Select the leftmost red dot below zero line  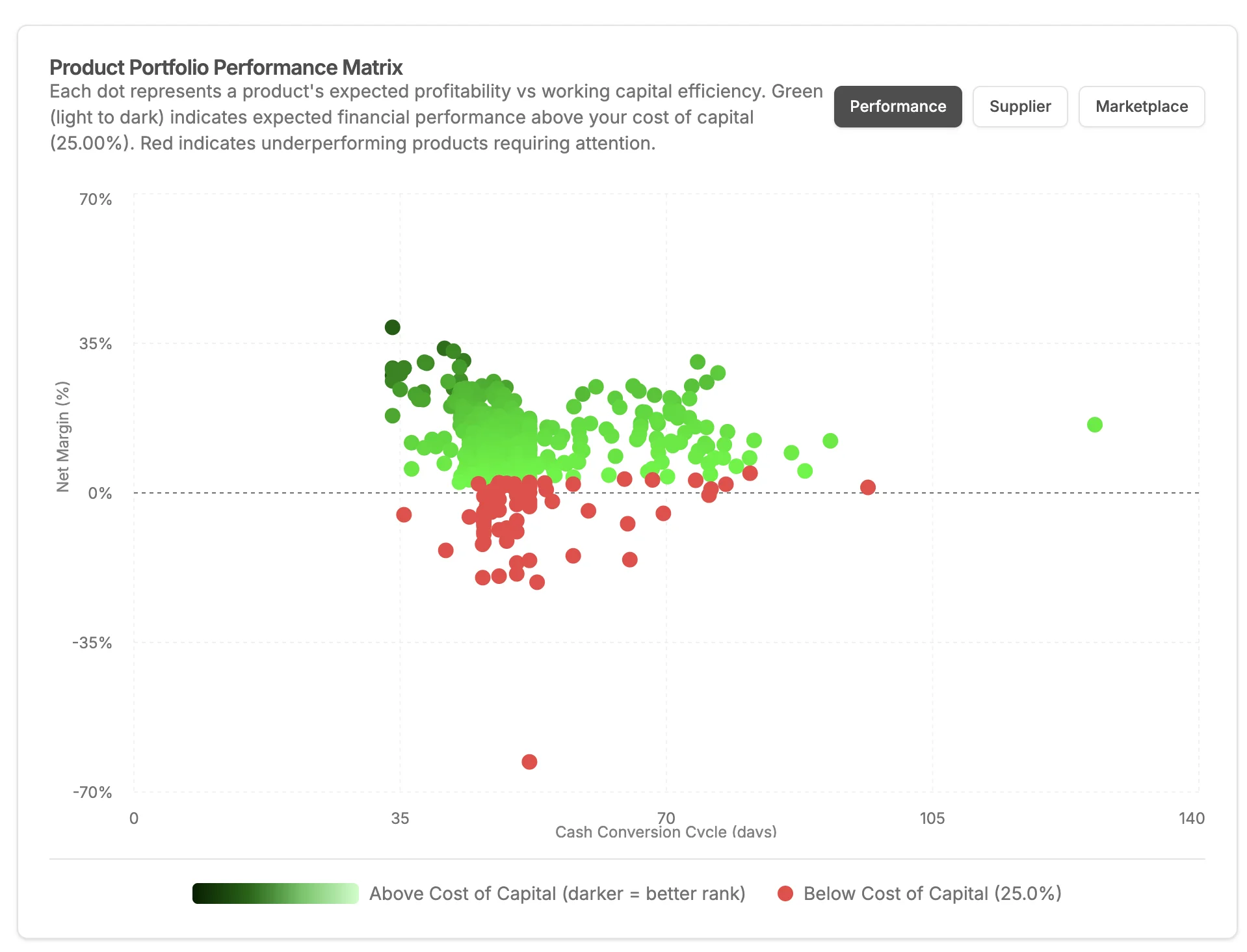click(404, 514)
